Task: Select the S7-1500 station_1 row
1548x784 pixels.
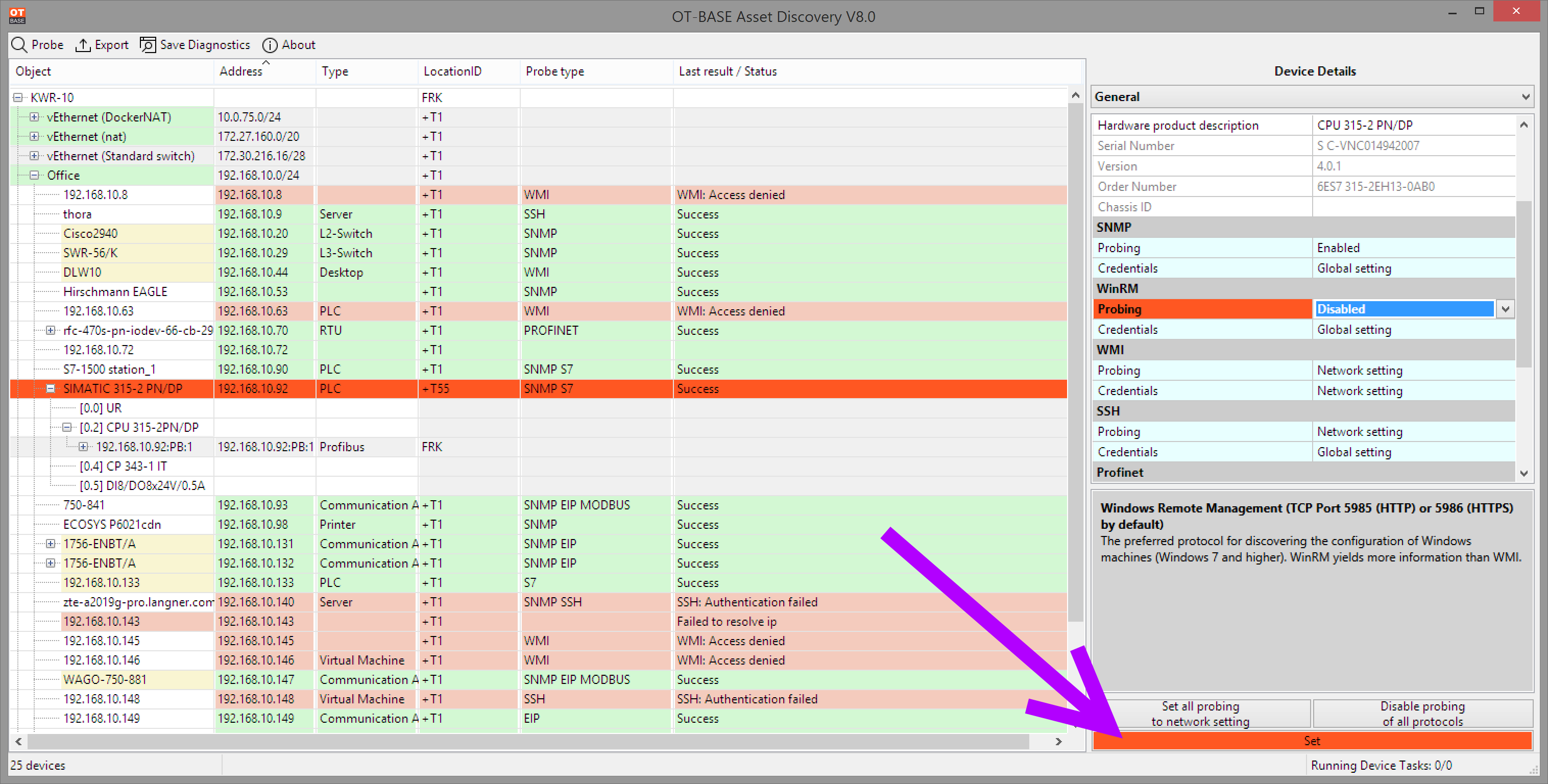Action: [x=539, y=370]
